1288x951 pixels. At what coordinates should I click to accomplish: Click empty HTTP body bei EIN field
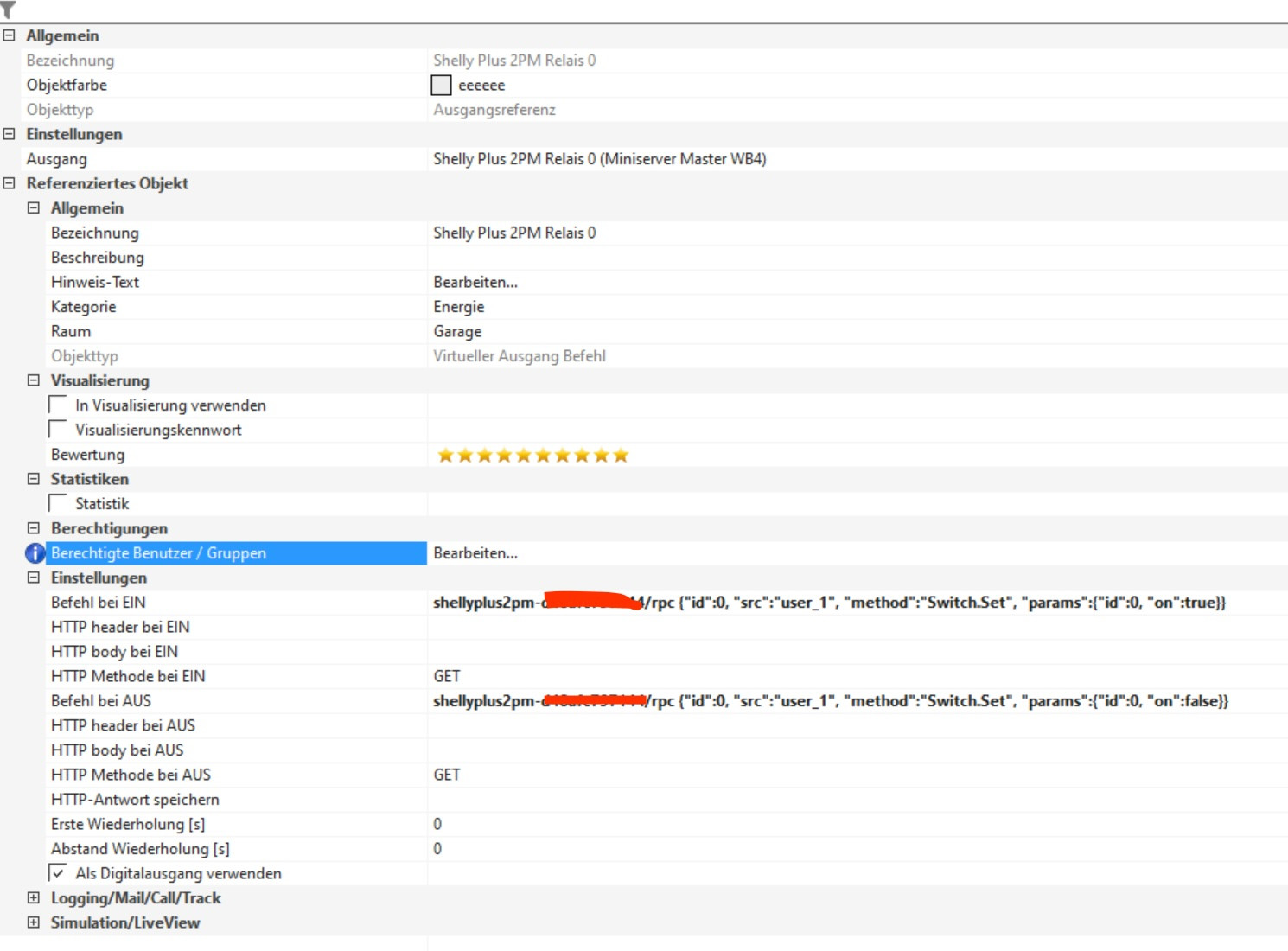tap(858, 652)
